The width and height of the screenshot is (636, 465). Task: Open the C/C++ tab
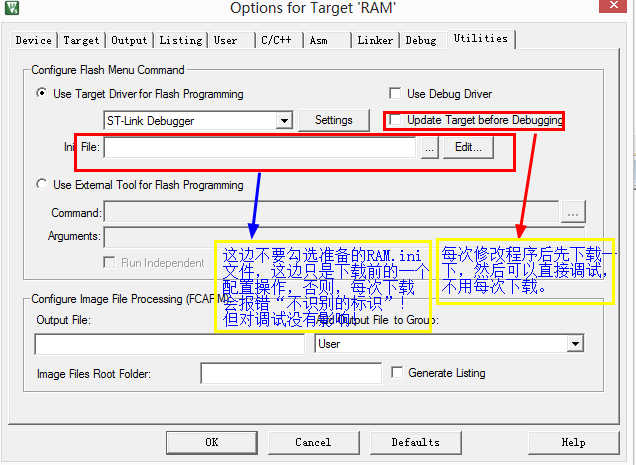279,40
